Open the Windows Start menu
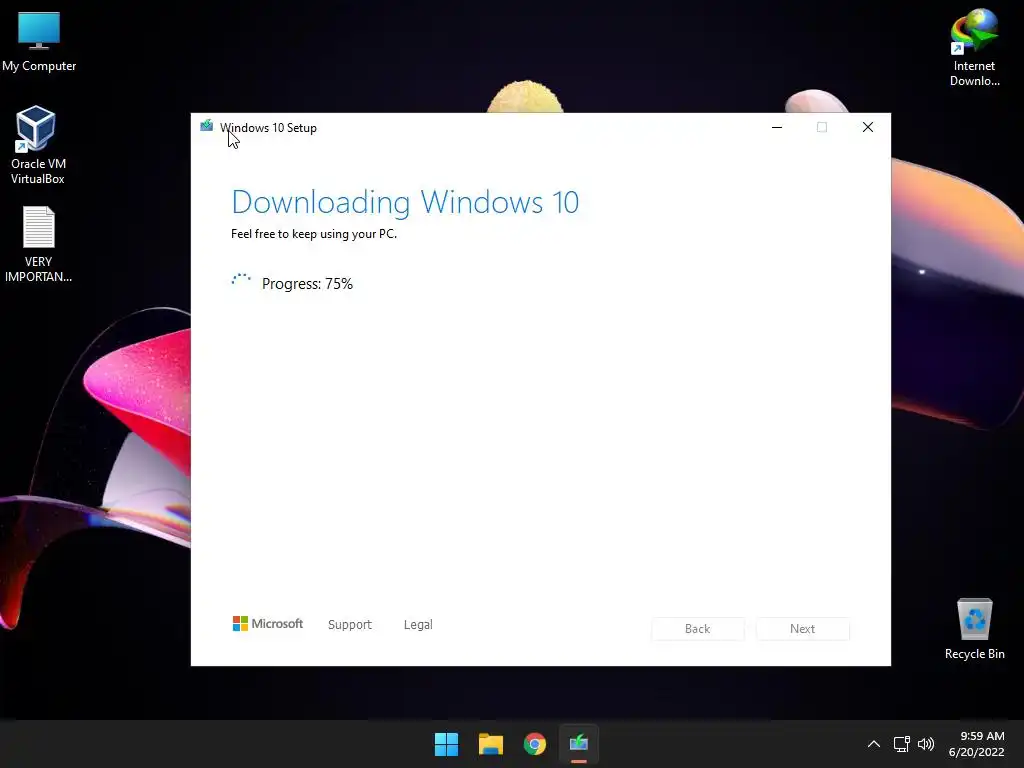The height and width of the screenshot is (768, 1024). (447, 744)
